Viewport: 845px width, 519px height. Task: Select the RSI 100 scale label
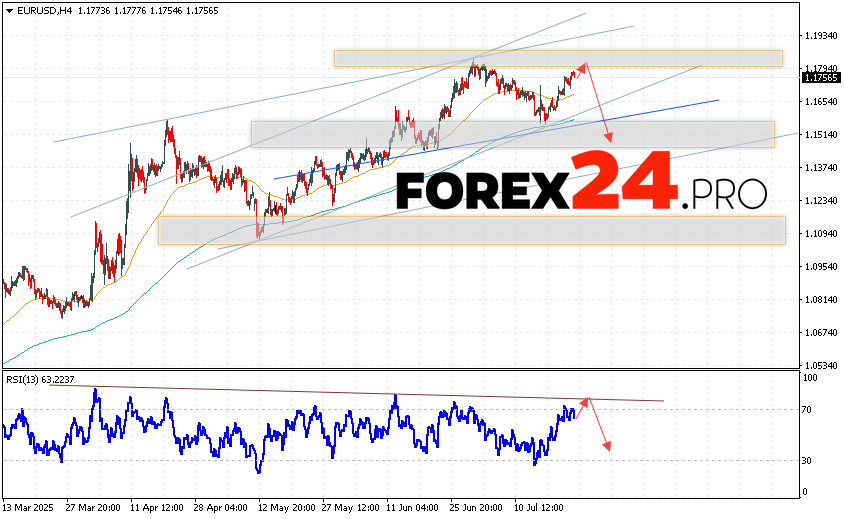[x=809, y=378]
